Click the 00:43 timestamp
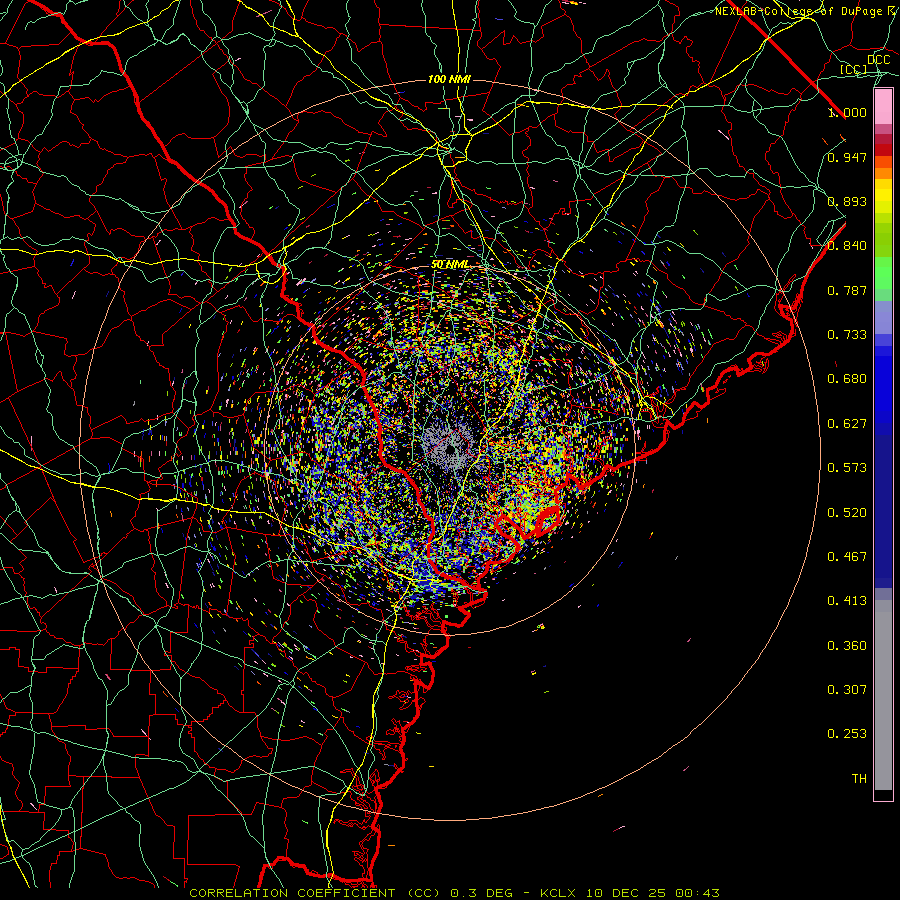Viewport: 900px width, 900px height. tap(697, 893)
